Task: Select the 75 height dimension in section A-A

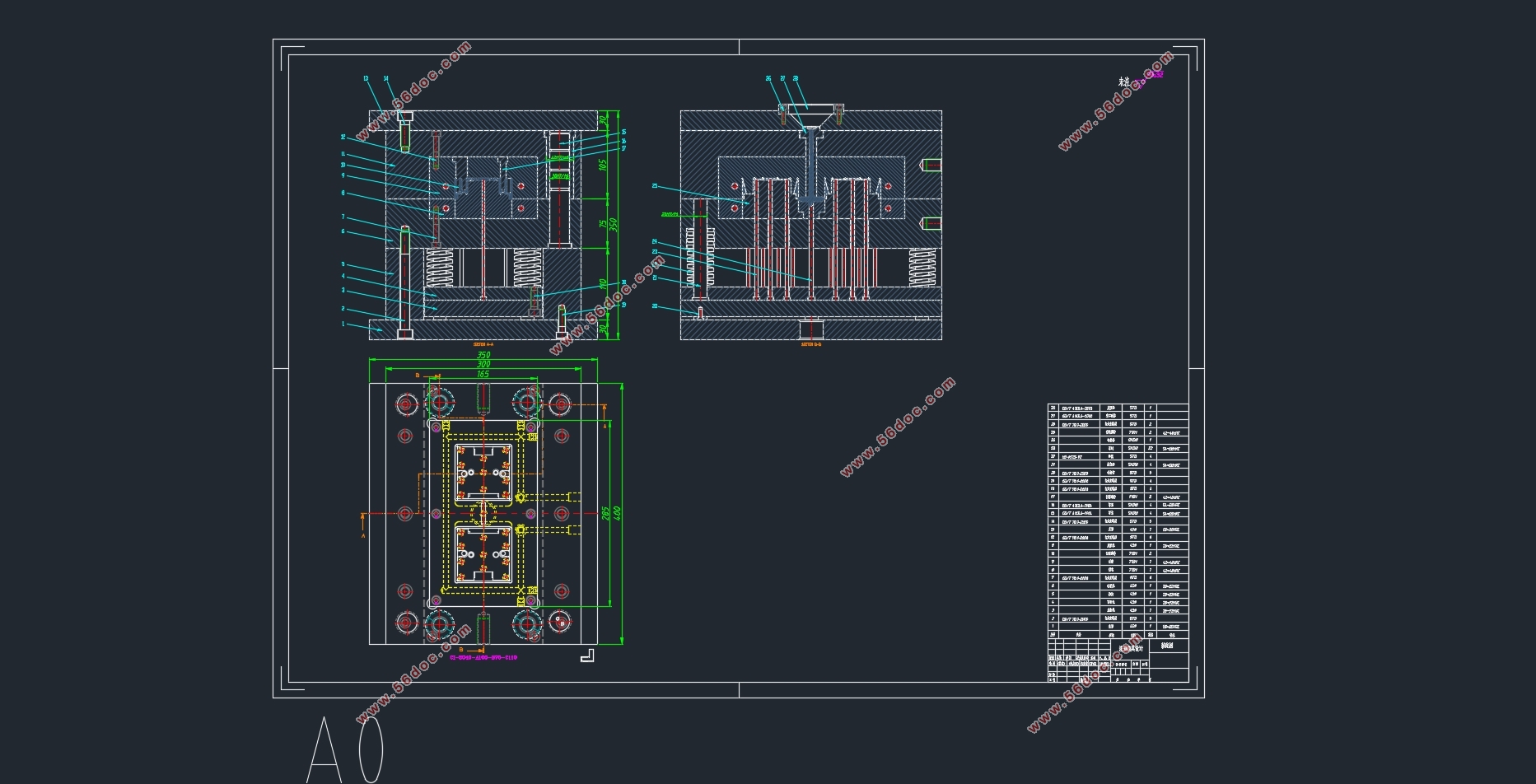Action: click(x=603, y=222)
